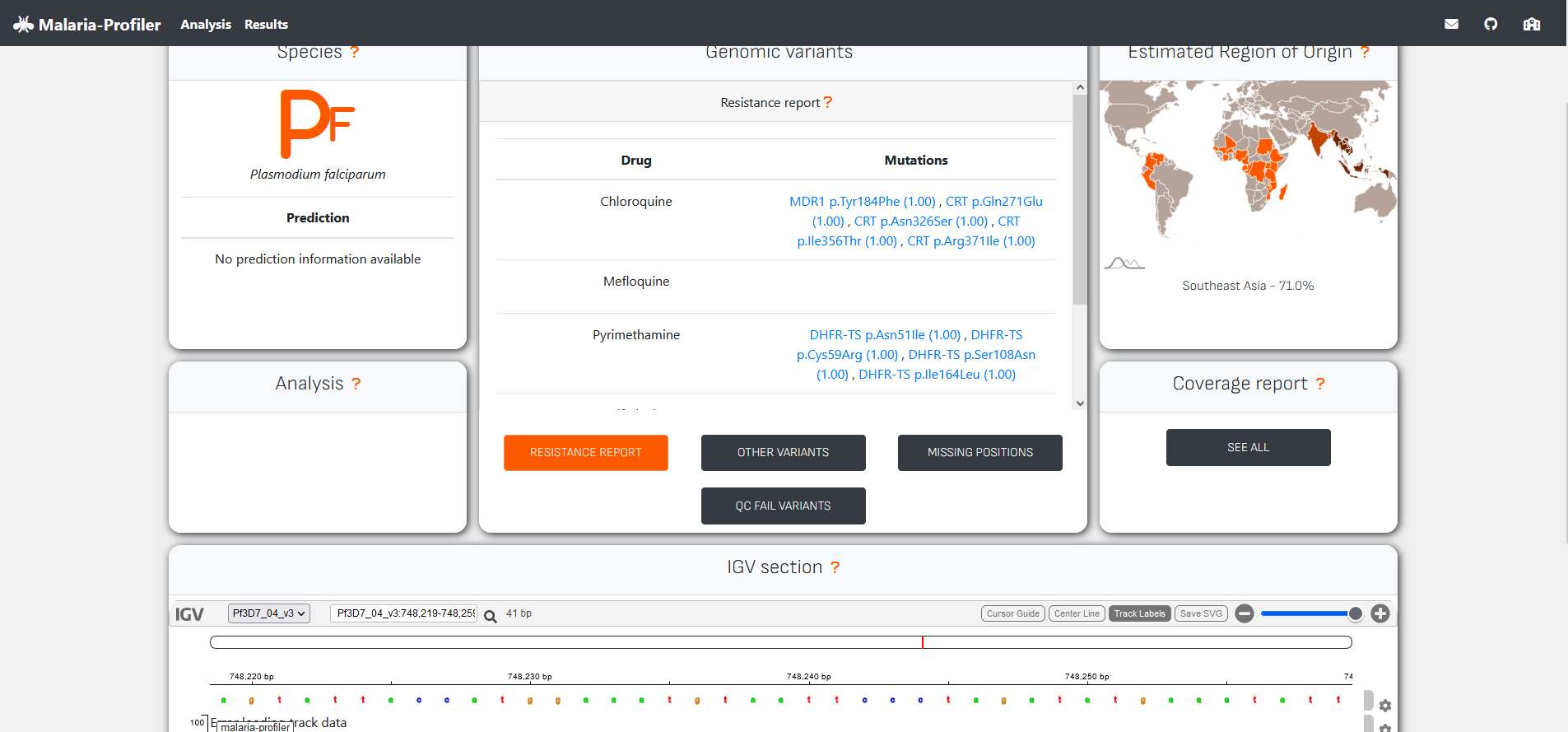Toggle the Cursor Guide option
The height and width of the screenshot is (732, 1568).
coord(1012,613)
